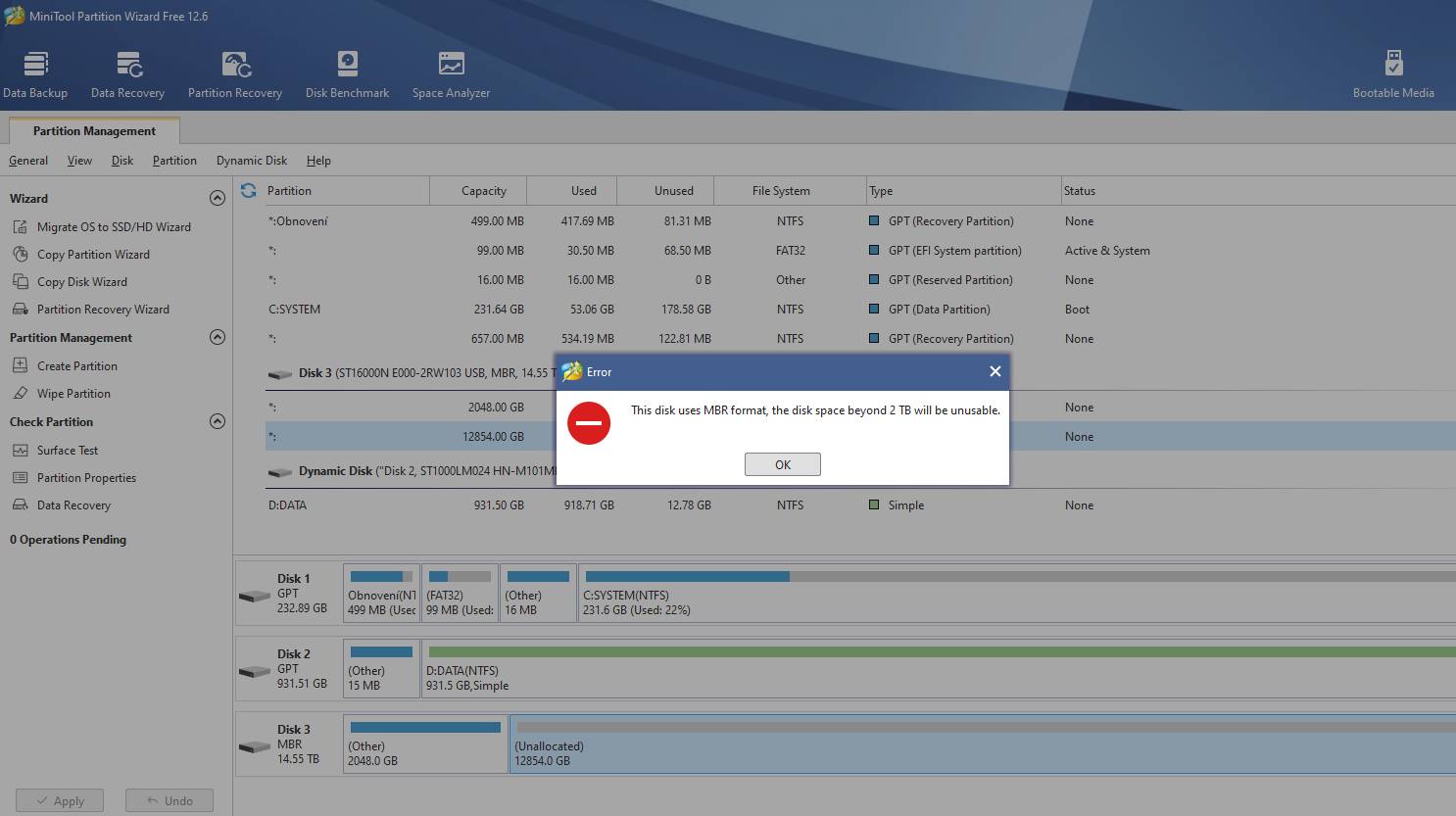Sort by Type column header
1456x816 pixels.
(x=964, y=191)
